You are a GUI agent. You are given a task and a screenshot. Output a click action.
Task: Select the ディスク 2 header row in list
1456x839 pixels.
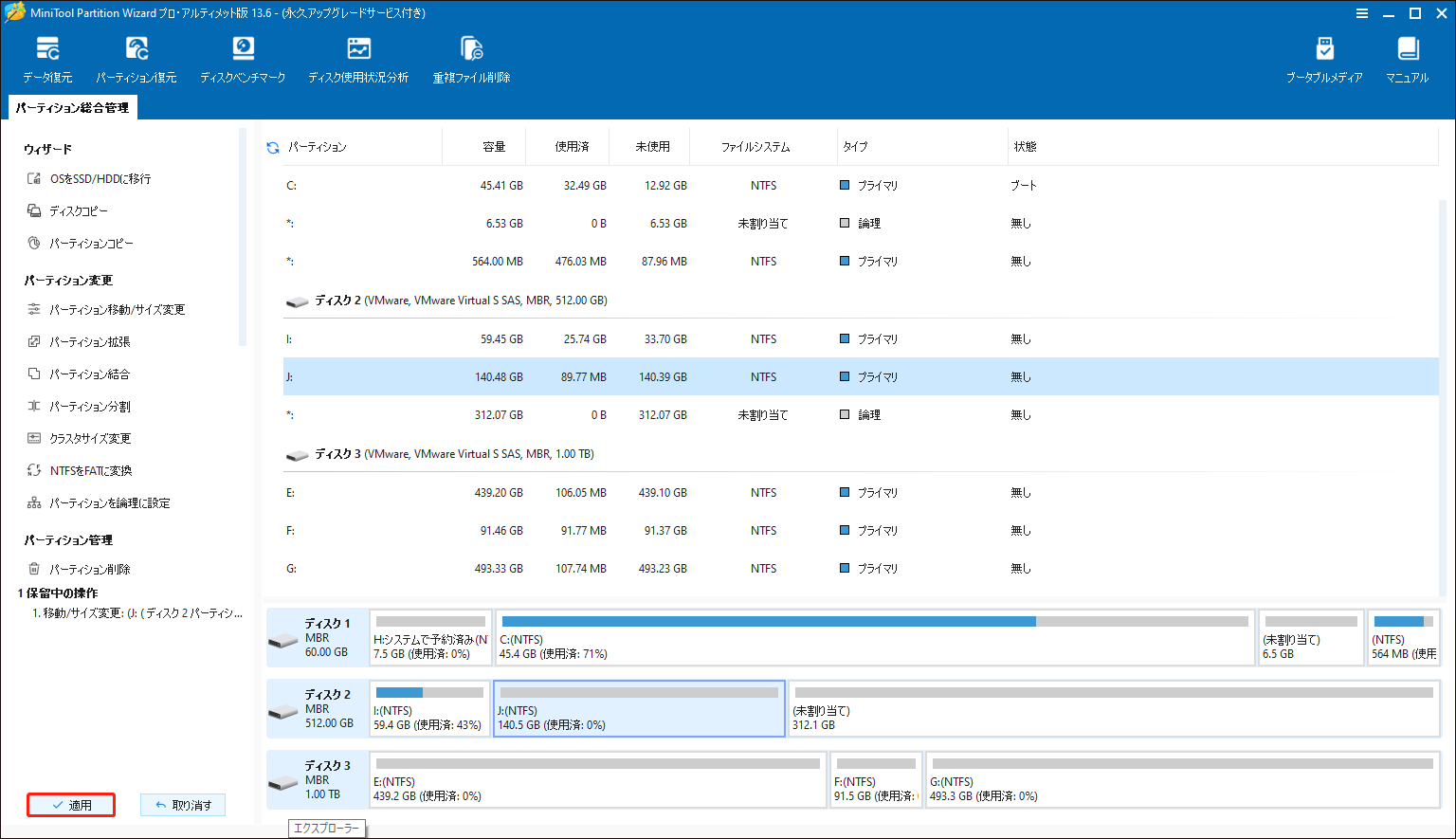(x=861, y=301)
